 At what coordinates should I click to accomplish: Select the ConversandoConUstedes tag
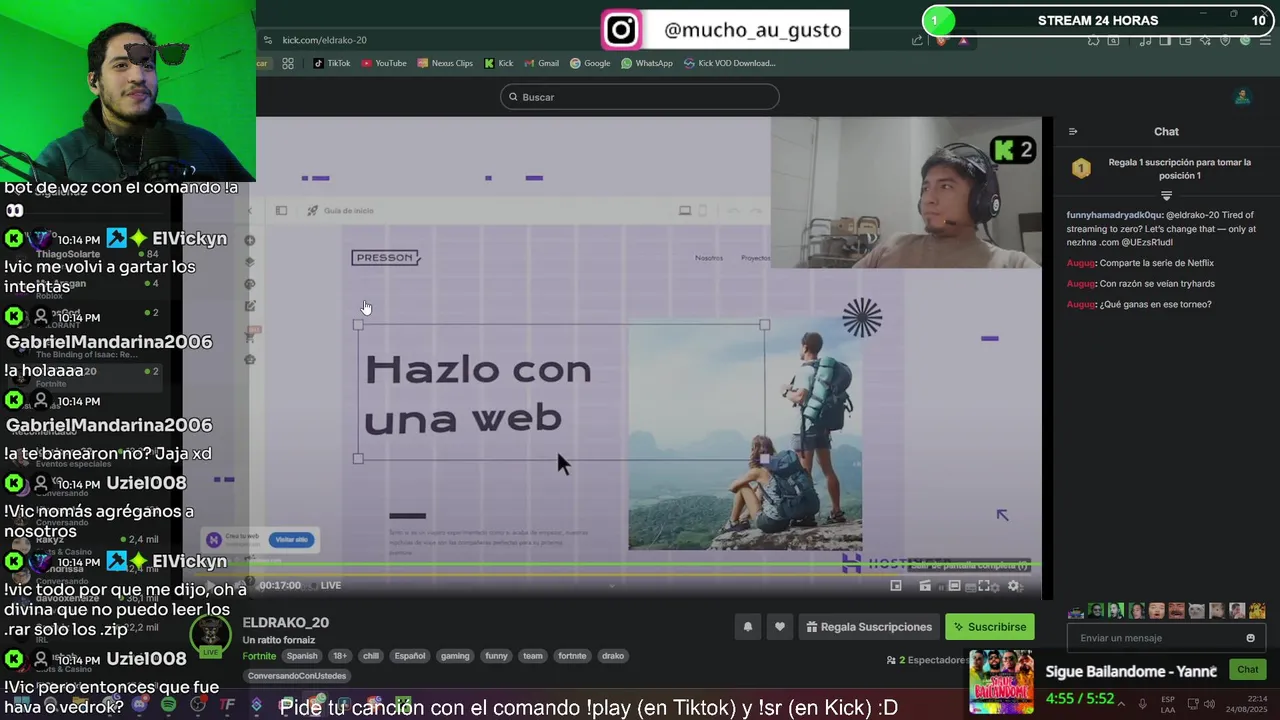click(297, 676)
